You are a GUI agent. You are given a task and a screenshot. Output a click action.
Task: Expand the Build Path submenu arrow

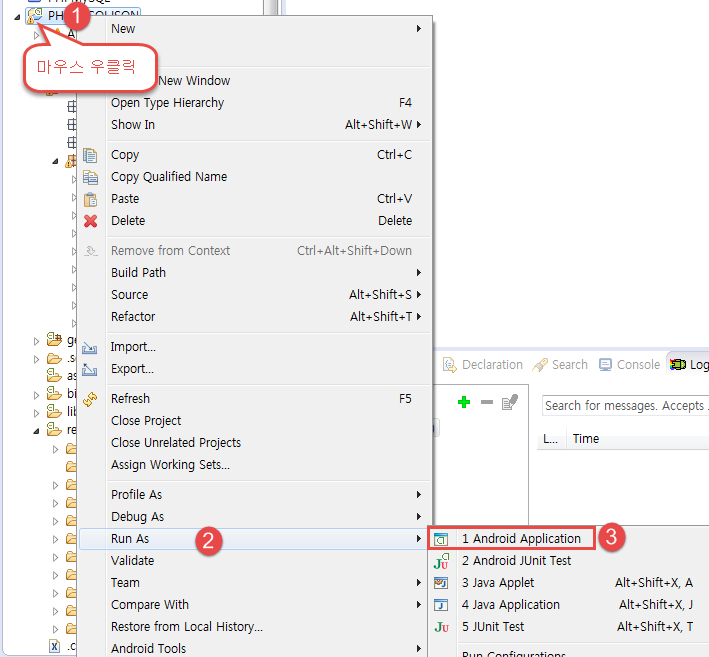tap(419, 273)
